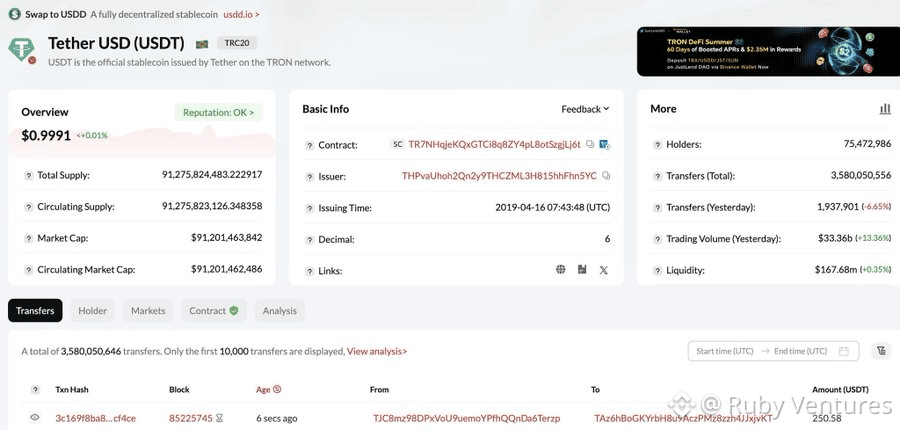Toggle the Age column time format
The image size is (900, 430).
pyautogui.click(x=277, y=389)
